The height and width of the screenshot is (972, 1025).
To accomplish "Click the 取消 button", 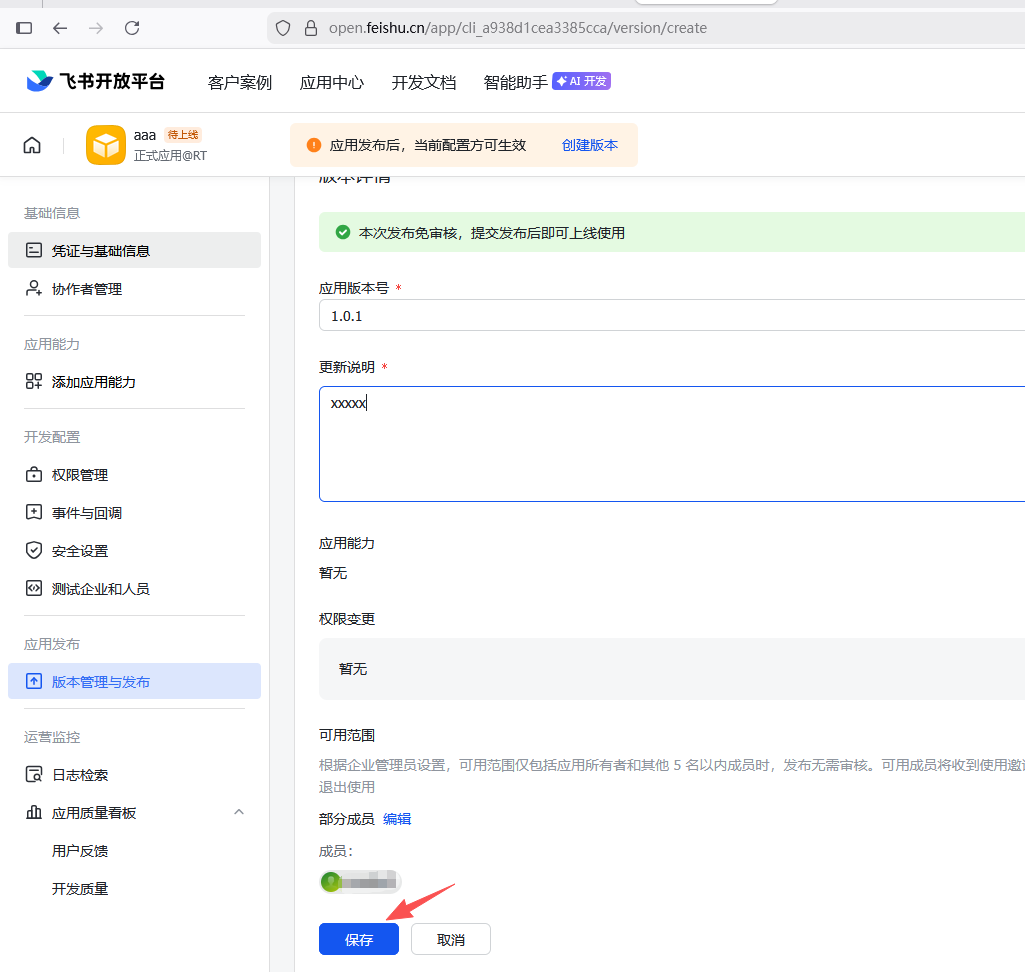I will [450, 939].
